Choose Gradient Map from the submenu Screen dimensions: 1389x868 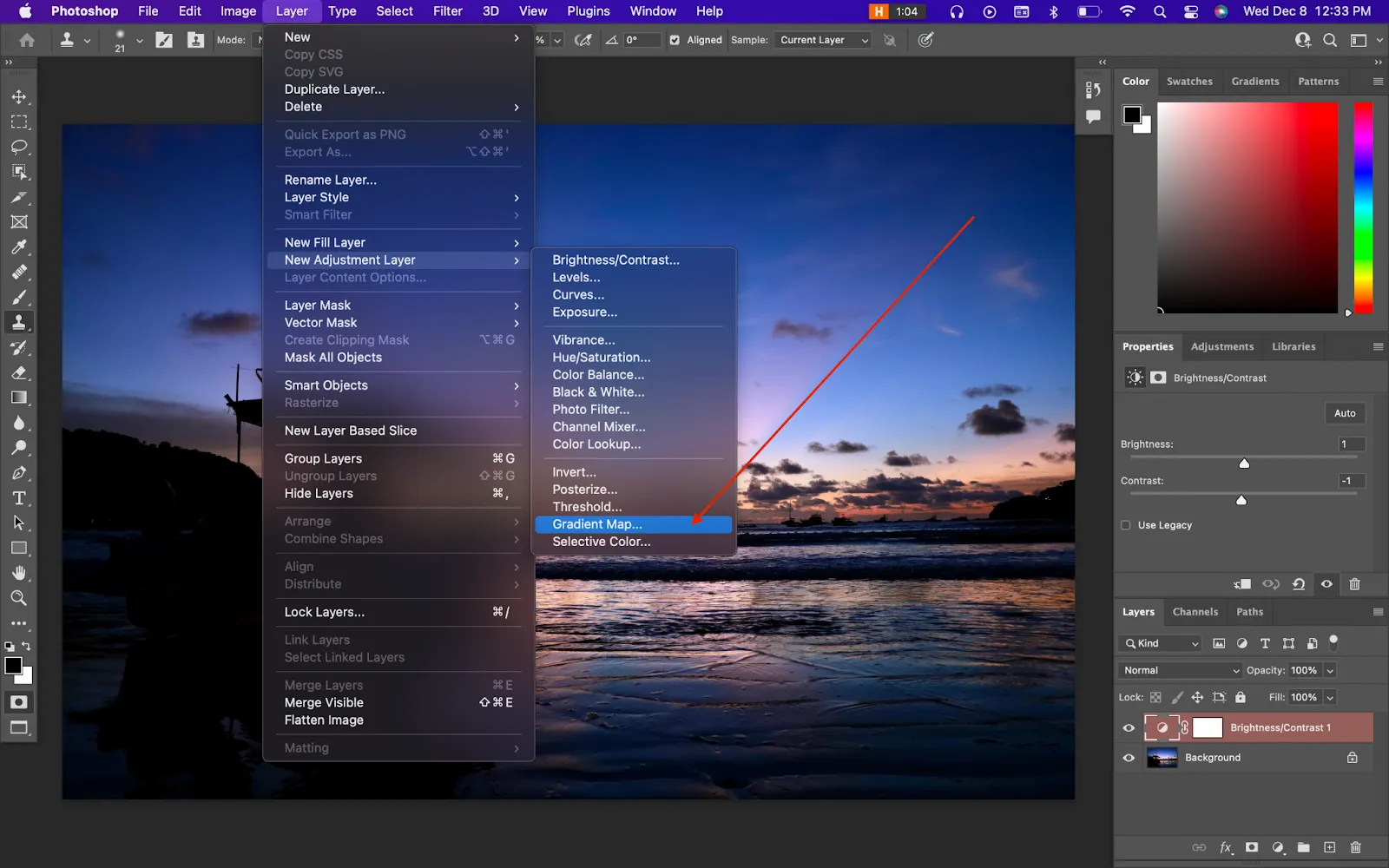pos(597,524)
